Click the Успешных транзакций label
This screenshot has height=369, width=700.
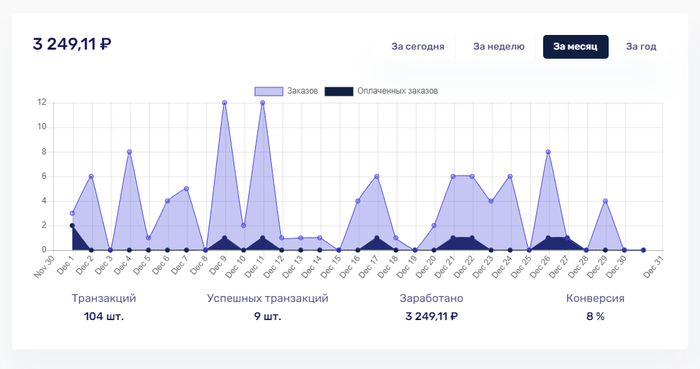pos(267,298)
